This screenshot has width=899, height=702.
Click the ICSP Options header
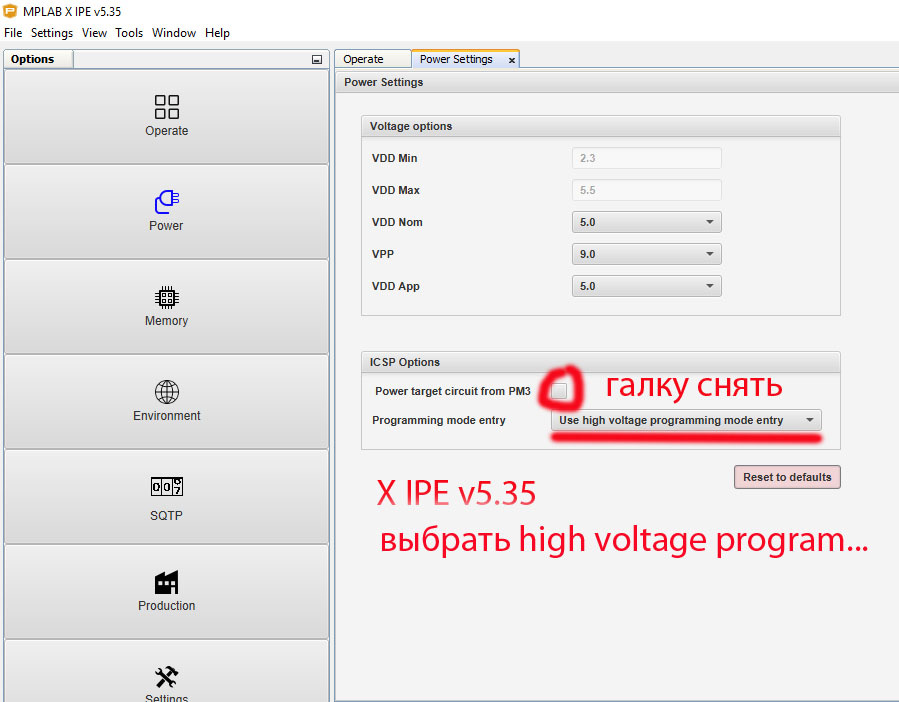point(601,362)
